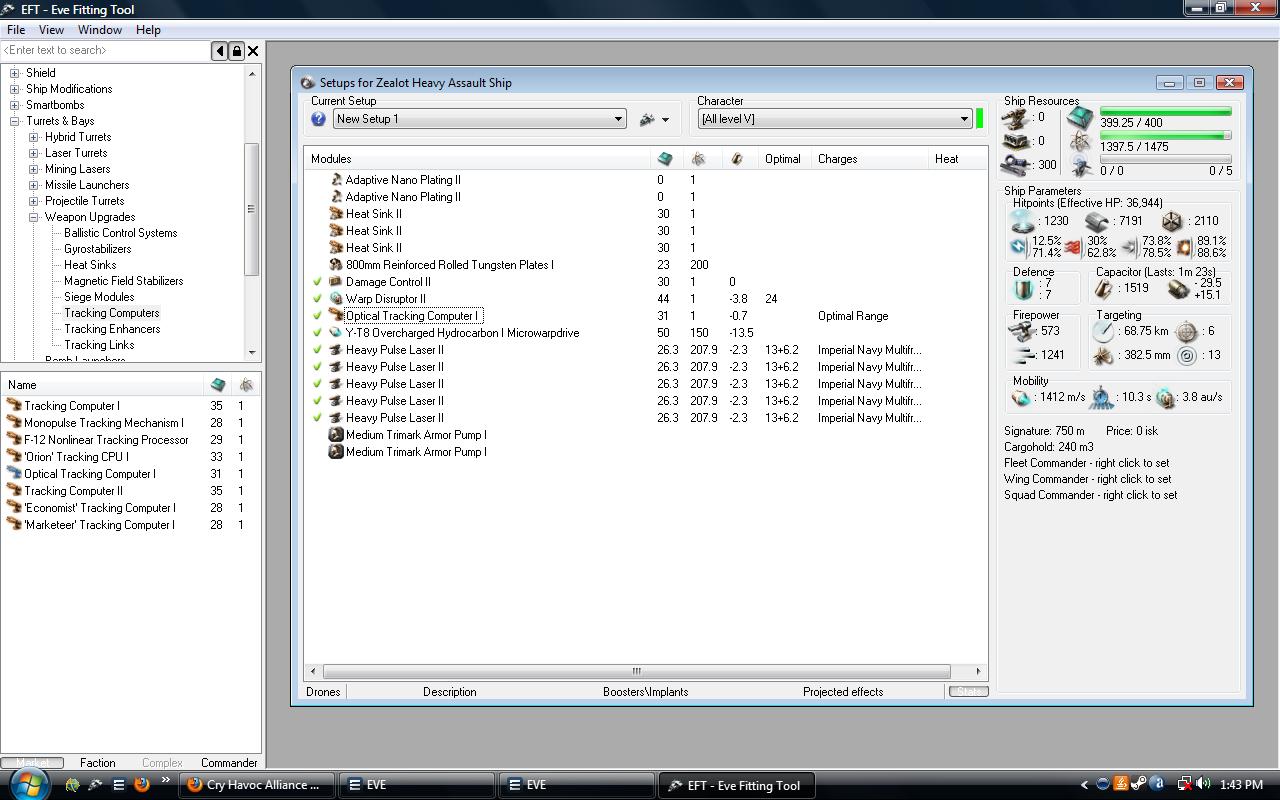
Task: Click the capacitor capacity icon showing 1519
Action: 1104,289
